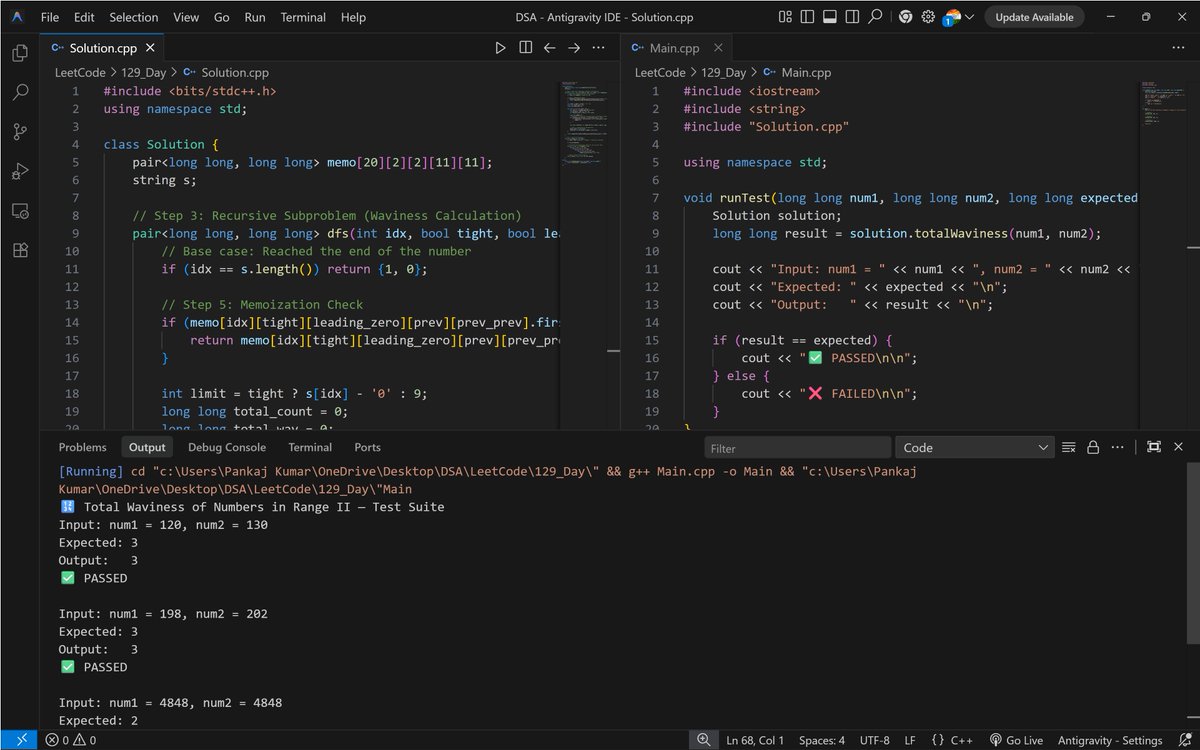
Task: Open the settings gear in title bar
Action: (x=928, y=17)
